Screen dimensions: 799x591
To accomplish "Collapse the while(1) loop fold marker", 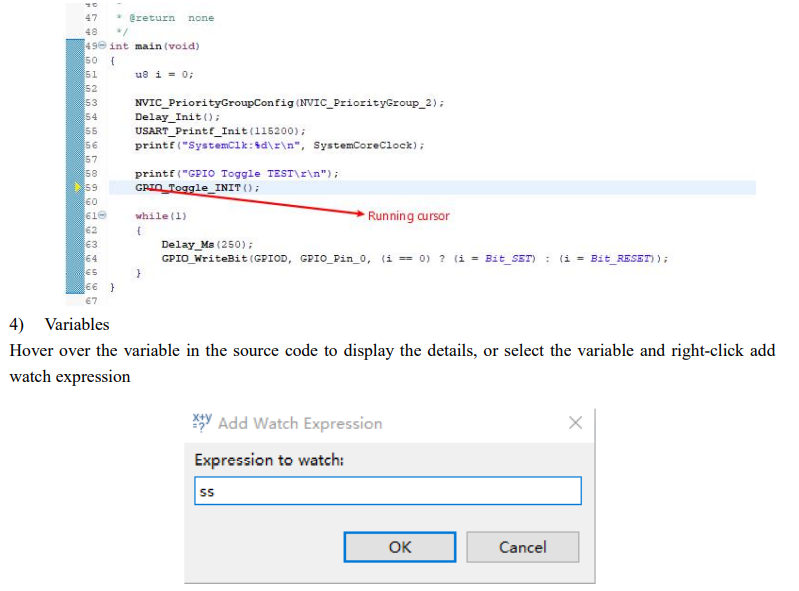I will (102, 216).
